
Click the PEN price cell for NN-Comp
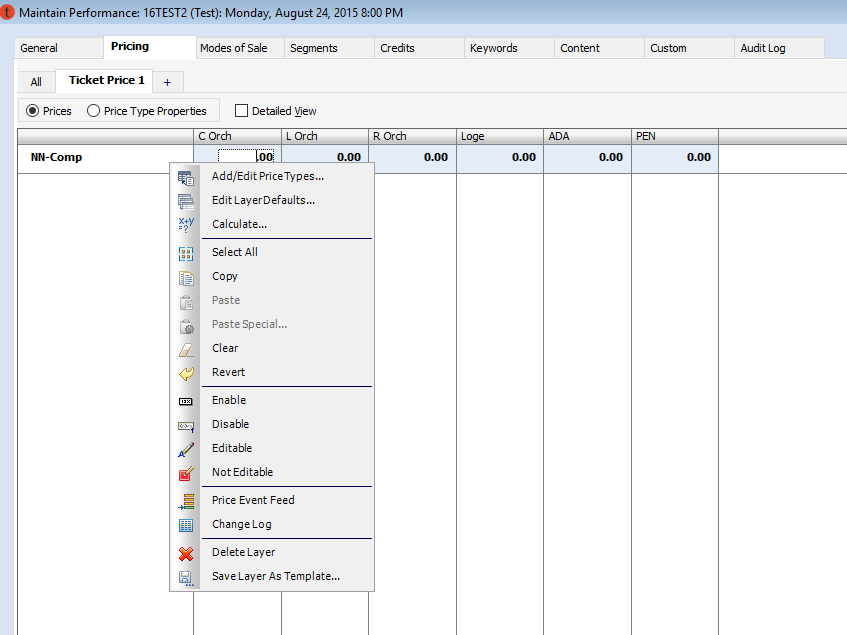pyautogui.click(x=675, y=159)
